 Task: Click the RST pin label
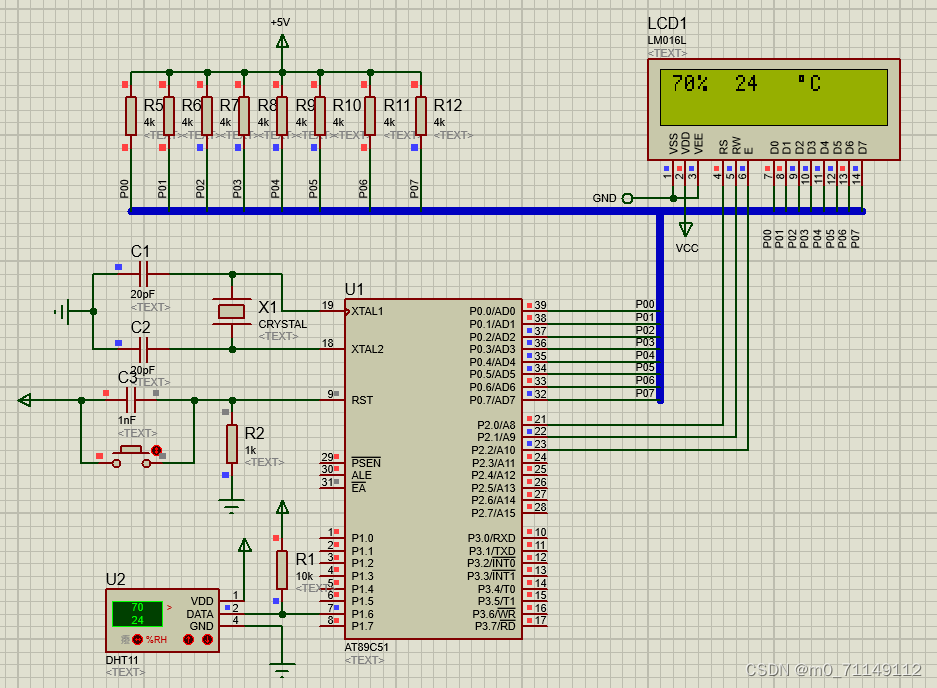(x=362, y=400)
